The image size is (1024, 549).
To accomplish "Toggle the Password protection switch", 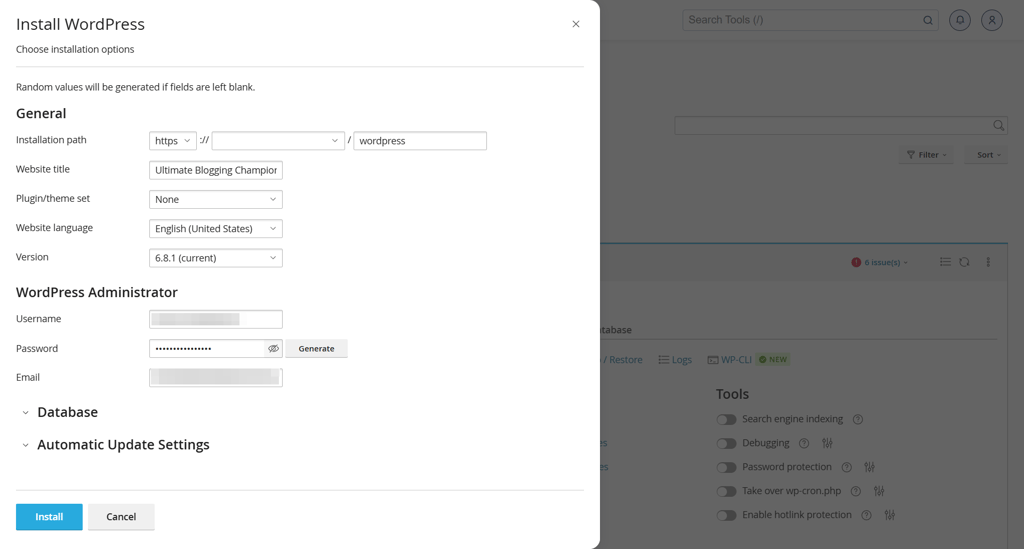I will [x=726, y=467].
